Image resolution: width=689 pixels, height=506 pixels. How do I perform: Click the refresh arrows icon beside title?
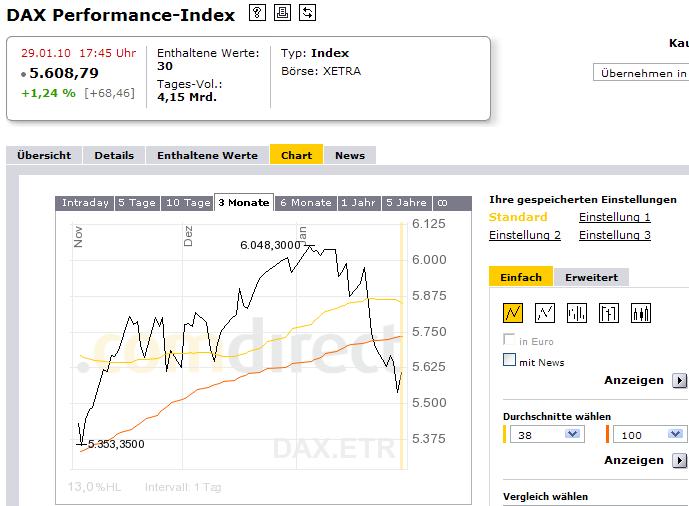[x=307, y=13]
